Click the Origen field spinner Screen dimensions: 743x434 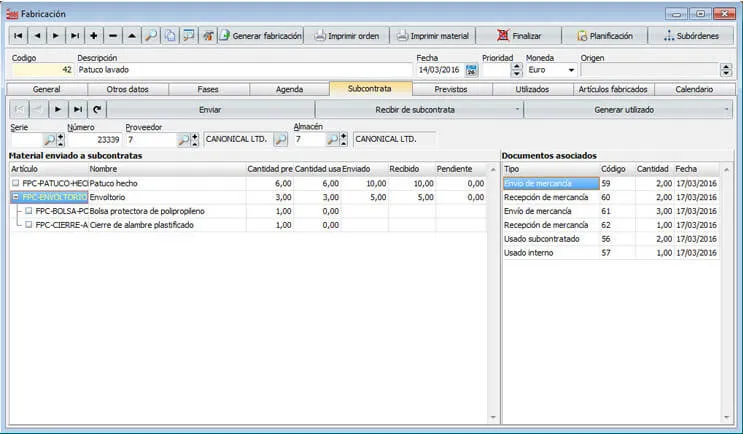click(726, 70)
